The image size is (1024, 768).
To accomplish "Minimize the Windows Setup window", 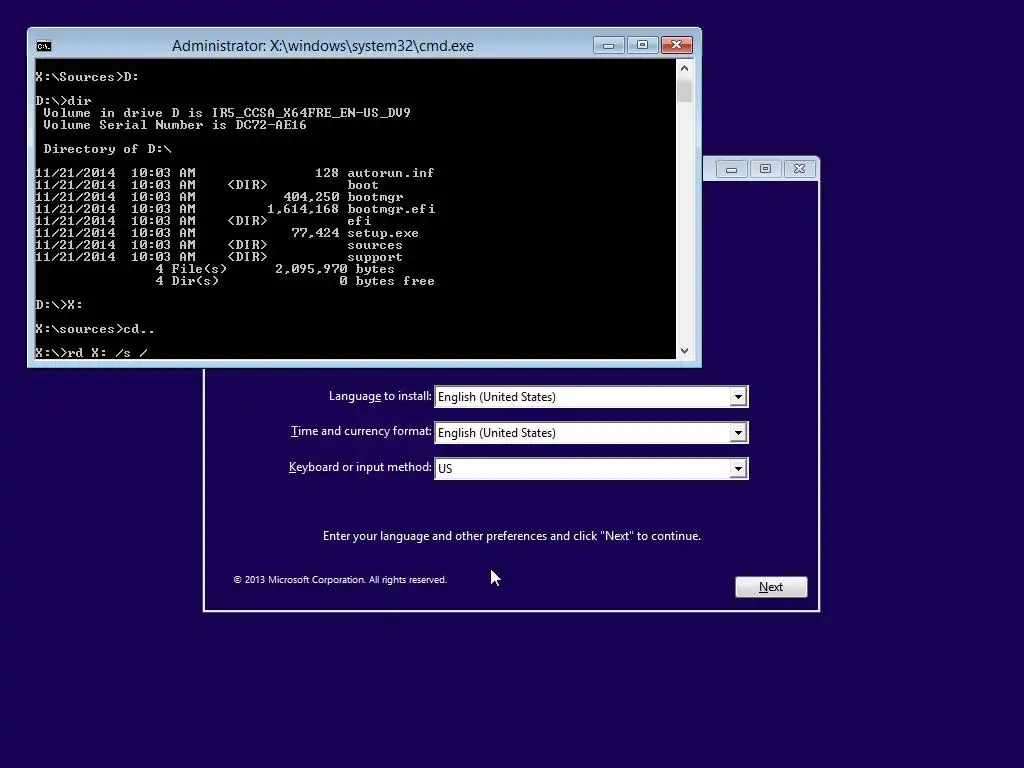I will [x=731, y=169].
